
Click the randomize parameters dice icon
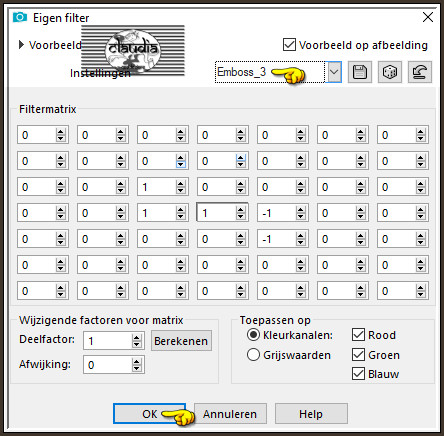(390, 72)
